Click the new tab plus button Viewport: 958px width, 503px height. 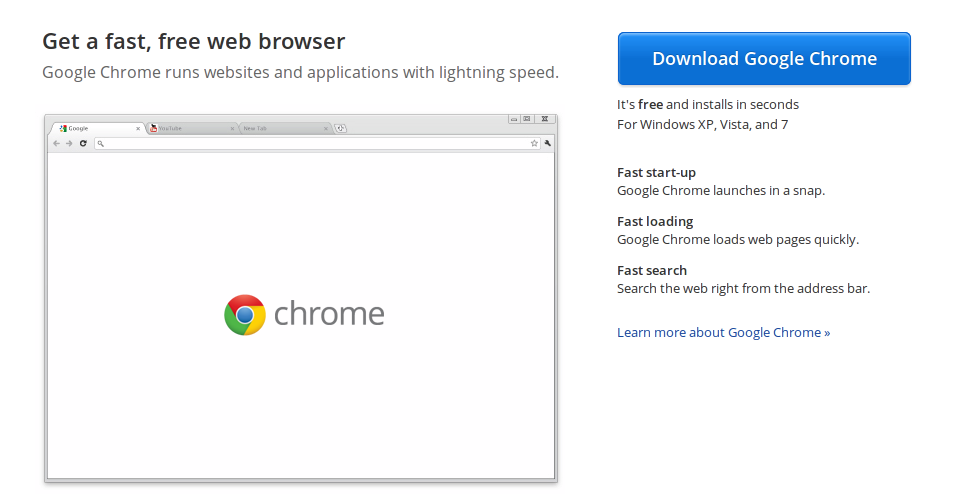pyautogui.click(x=340, y=128)
